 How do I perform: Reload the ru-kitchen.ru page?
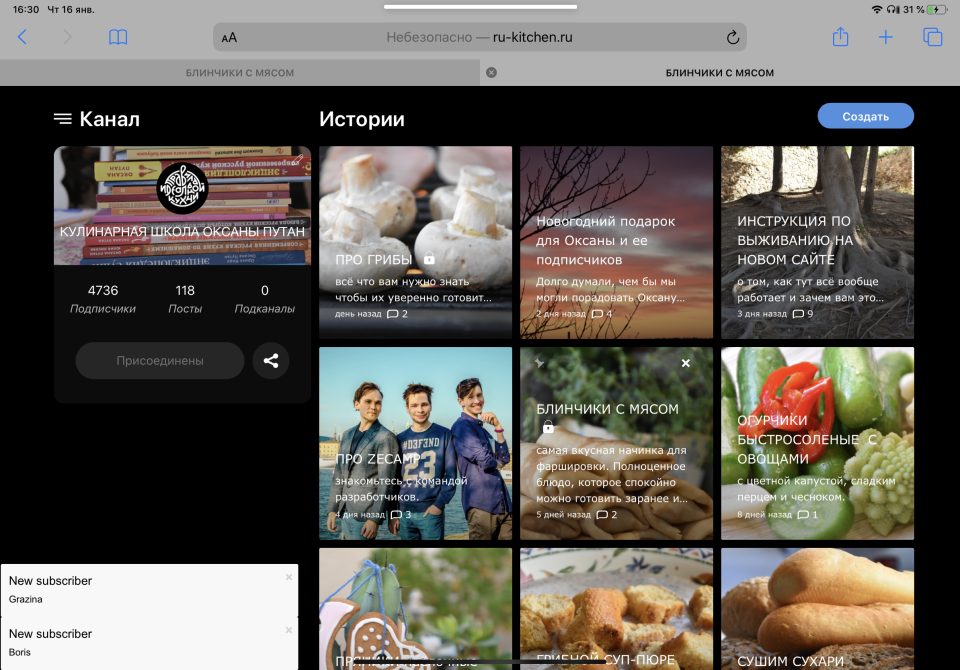(732, 38)
